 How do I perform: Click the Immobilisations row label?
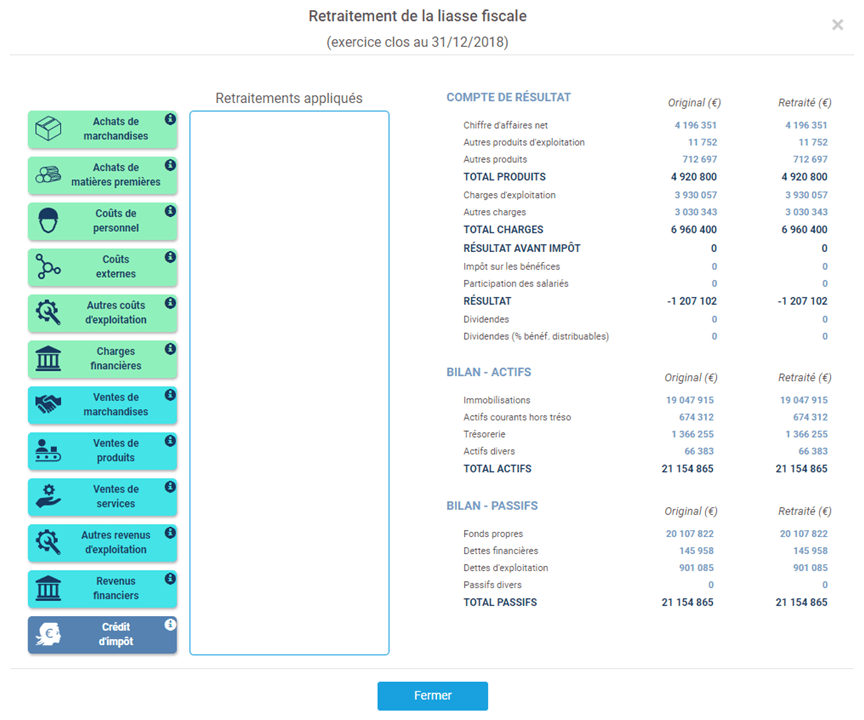pos(496,400)
